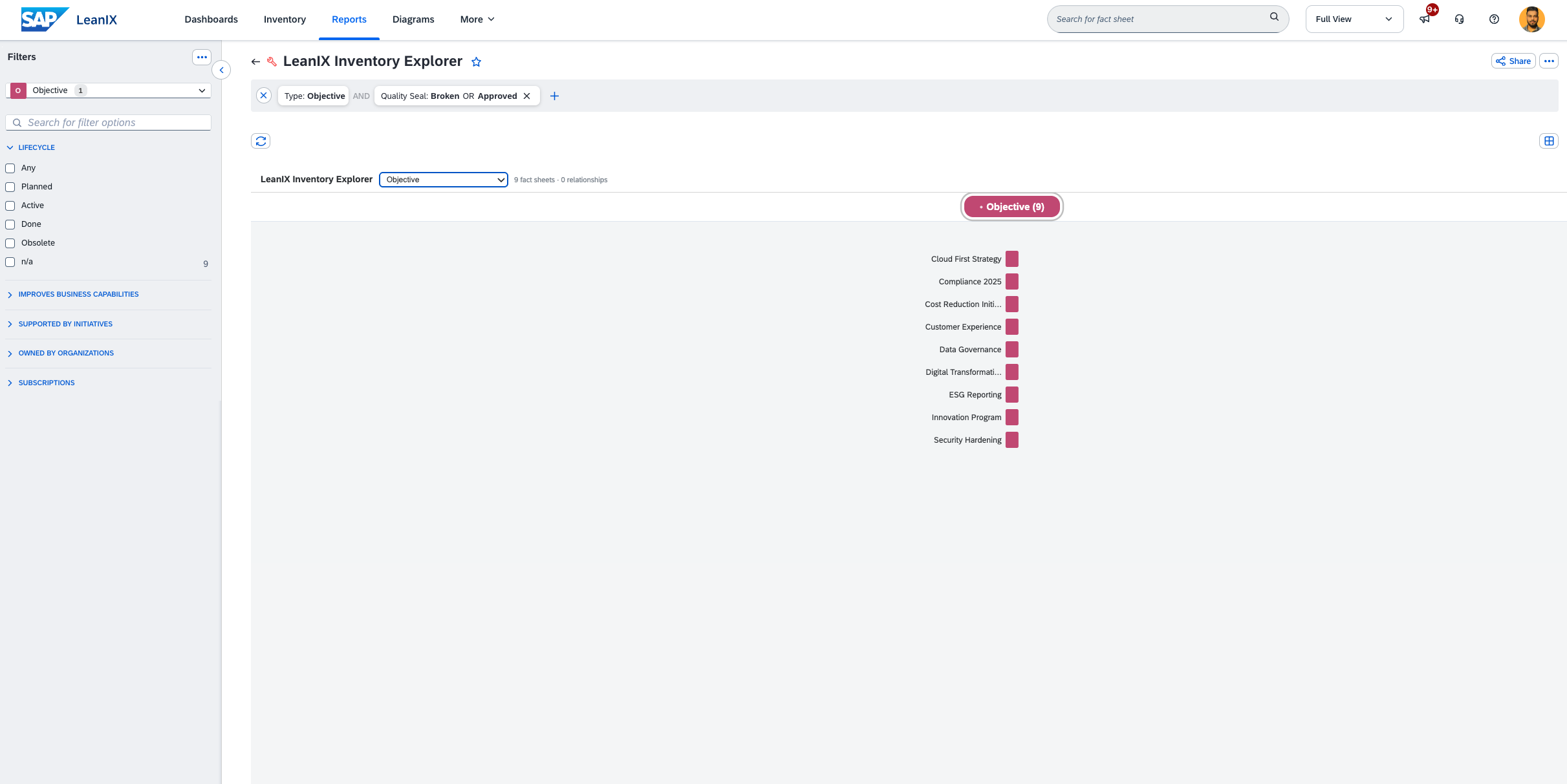Tick the Planned lifecycle checkbox

(x=10, y=187)
